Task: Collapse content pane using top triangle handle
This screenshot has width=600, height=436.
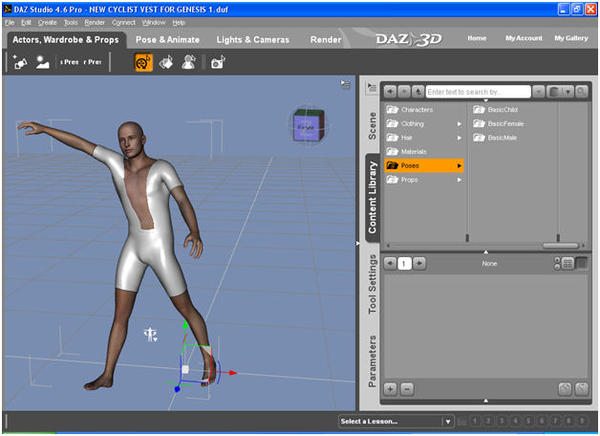Action: 486,101
